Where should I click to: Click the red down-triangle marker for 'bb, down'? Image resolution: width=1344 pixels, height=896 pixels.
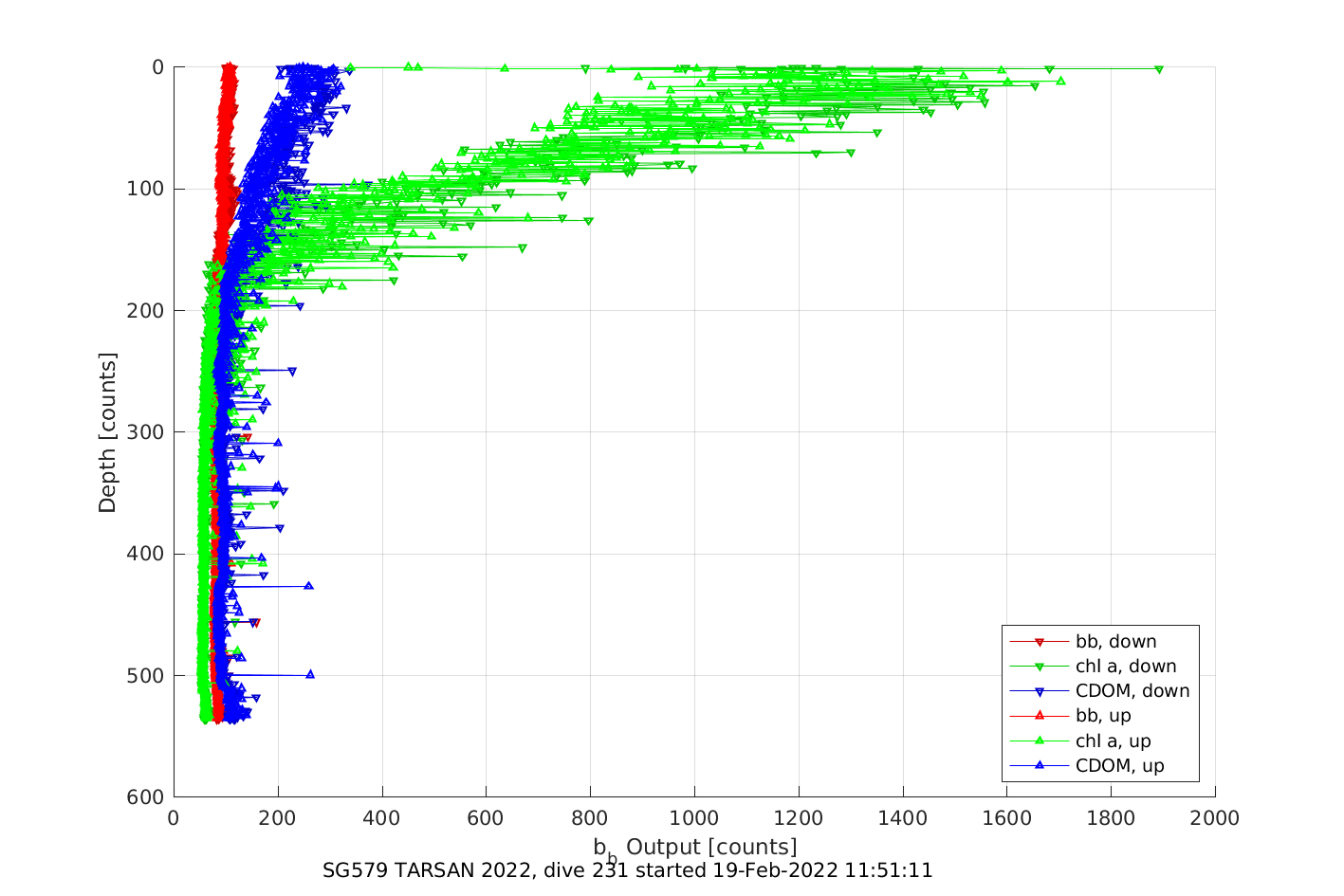(x=1040, y=643)
